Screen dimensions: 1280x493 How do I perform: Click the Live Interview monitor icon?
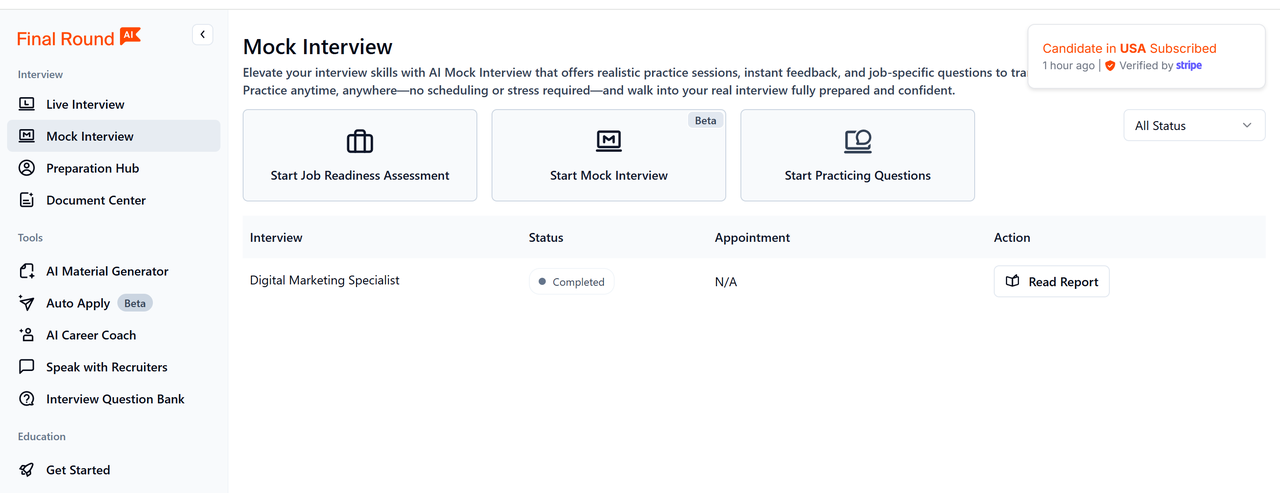[x=27, y=104]
